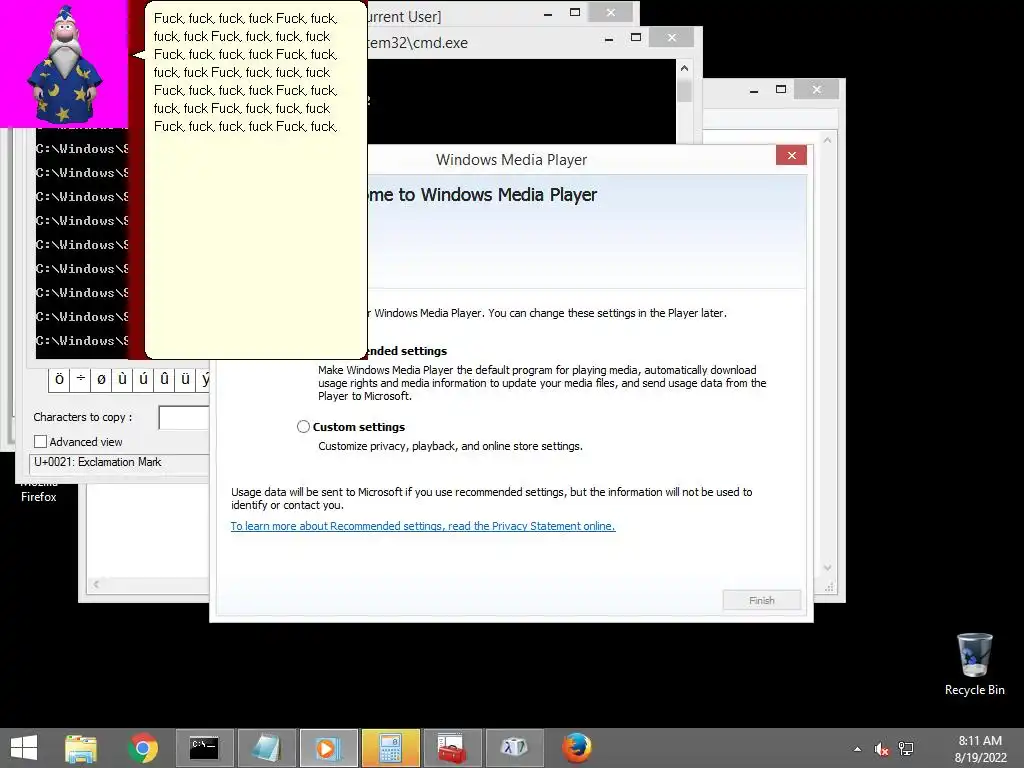Open the Windows Start button
The image size is (1024, 768).
click(x=24, y=748)
